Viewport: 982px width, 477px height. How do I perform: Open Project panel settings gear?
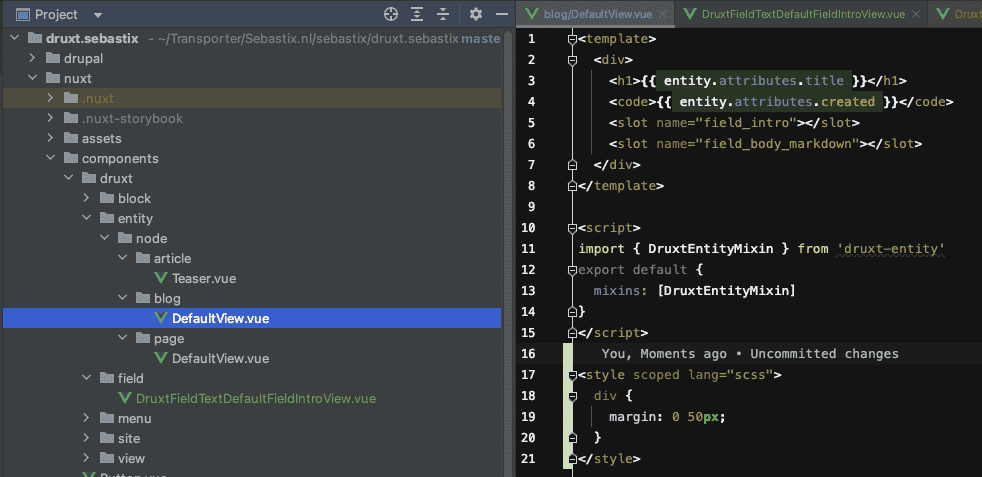pyautogui.click(x=476, y=14)
